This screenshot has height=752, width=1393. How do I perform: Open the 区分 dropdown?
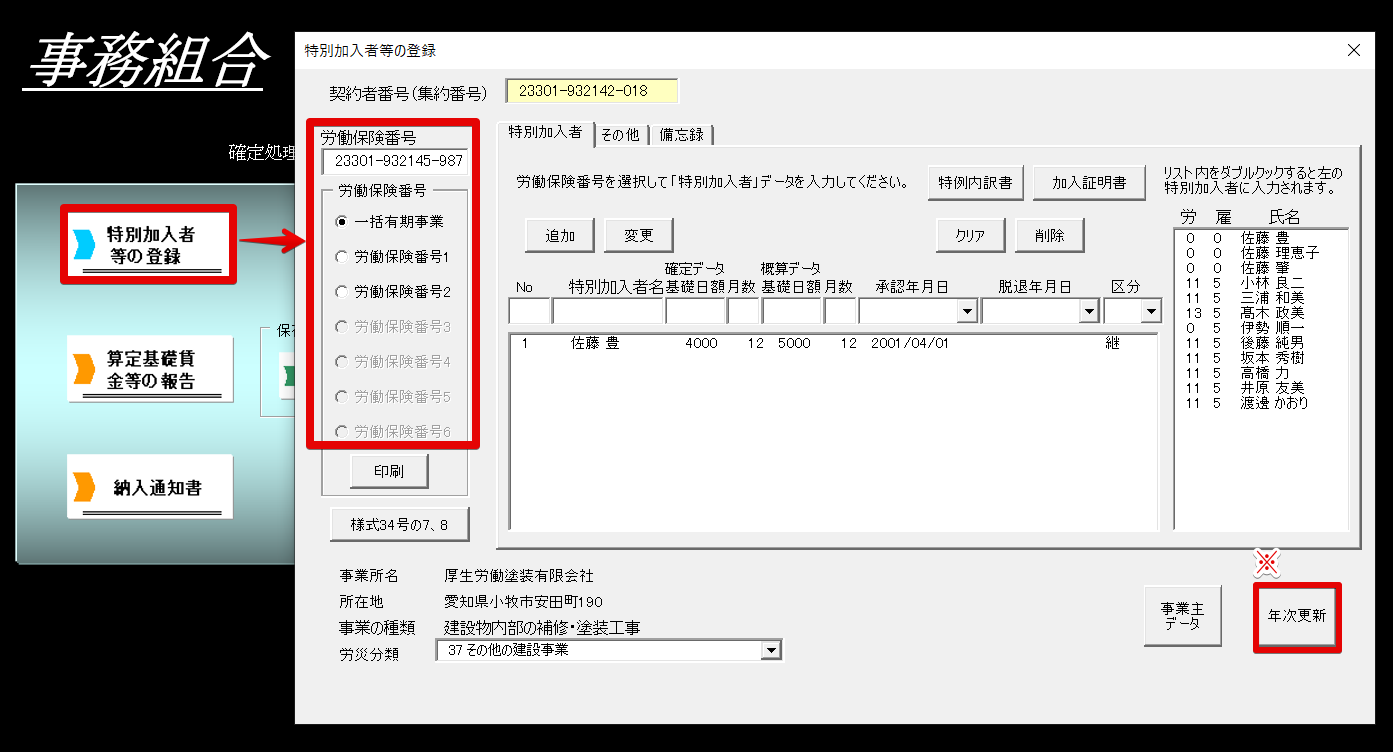[x=1152, y=312]
